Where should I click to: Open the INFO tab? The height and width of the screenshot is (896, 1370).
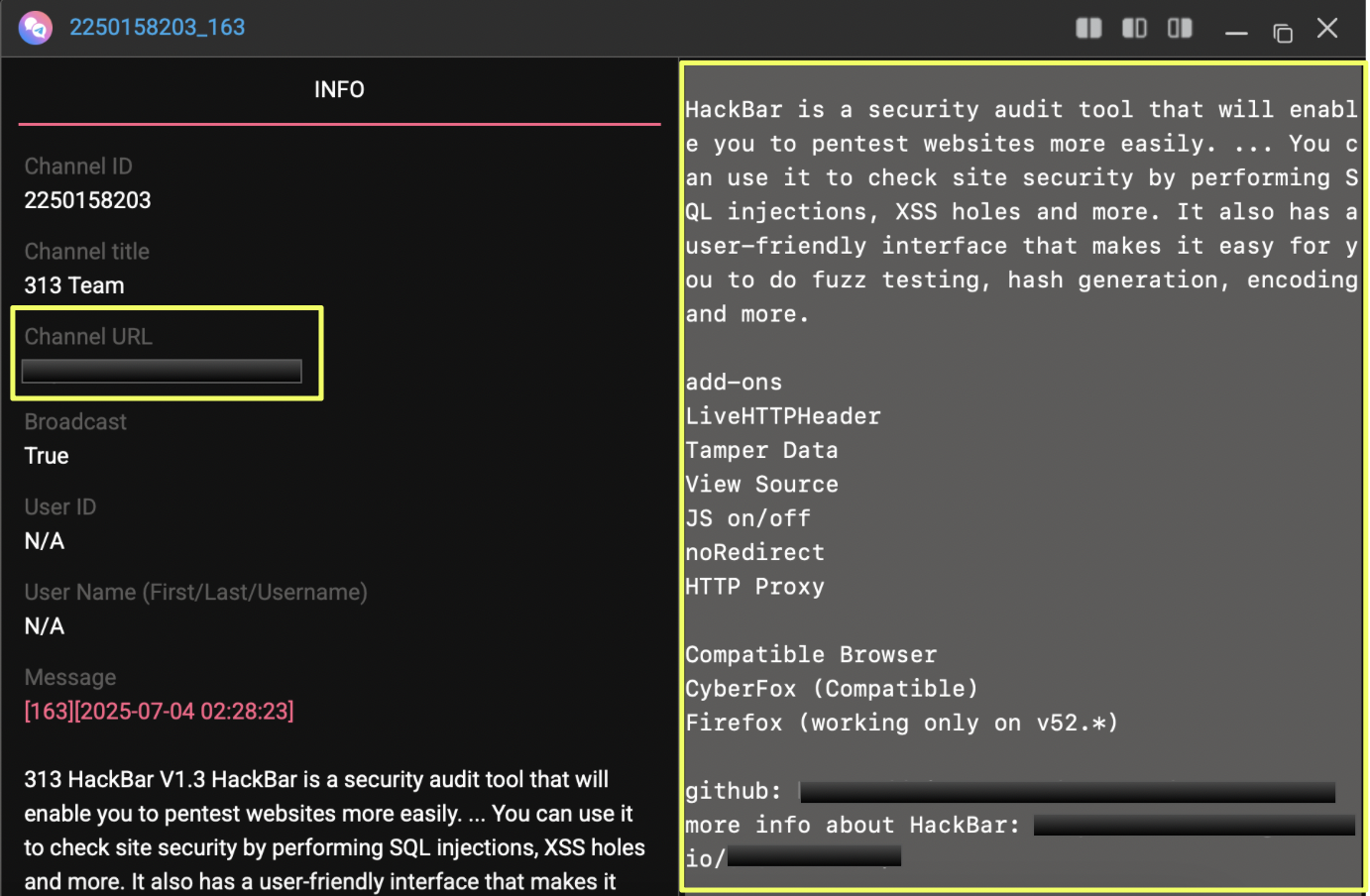(x=339, y=90)
